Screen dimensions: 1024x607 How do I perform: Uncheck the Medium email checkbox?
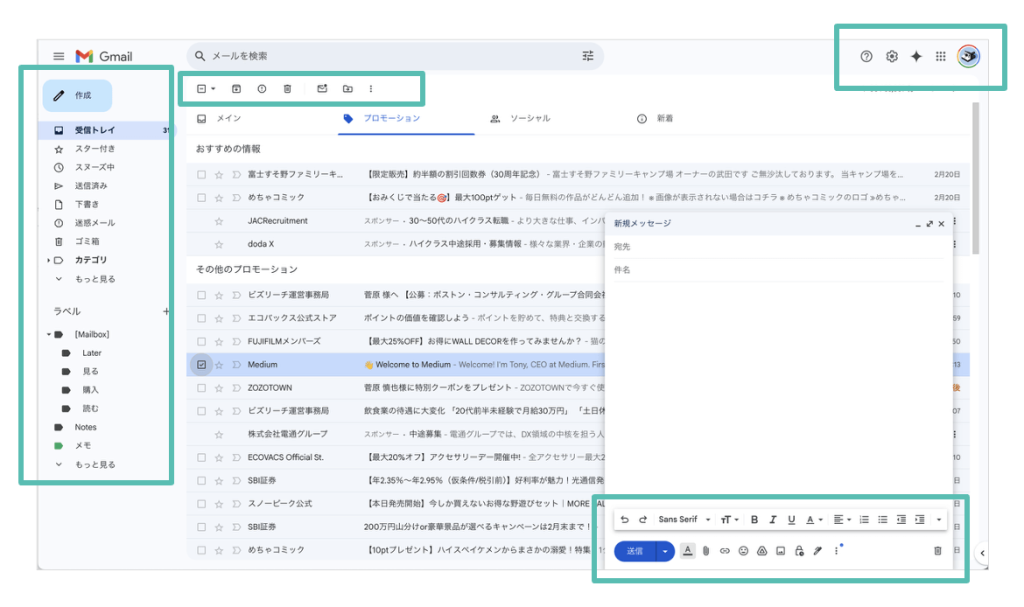point(202,365)
